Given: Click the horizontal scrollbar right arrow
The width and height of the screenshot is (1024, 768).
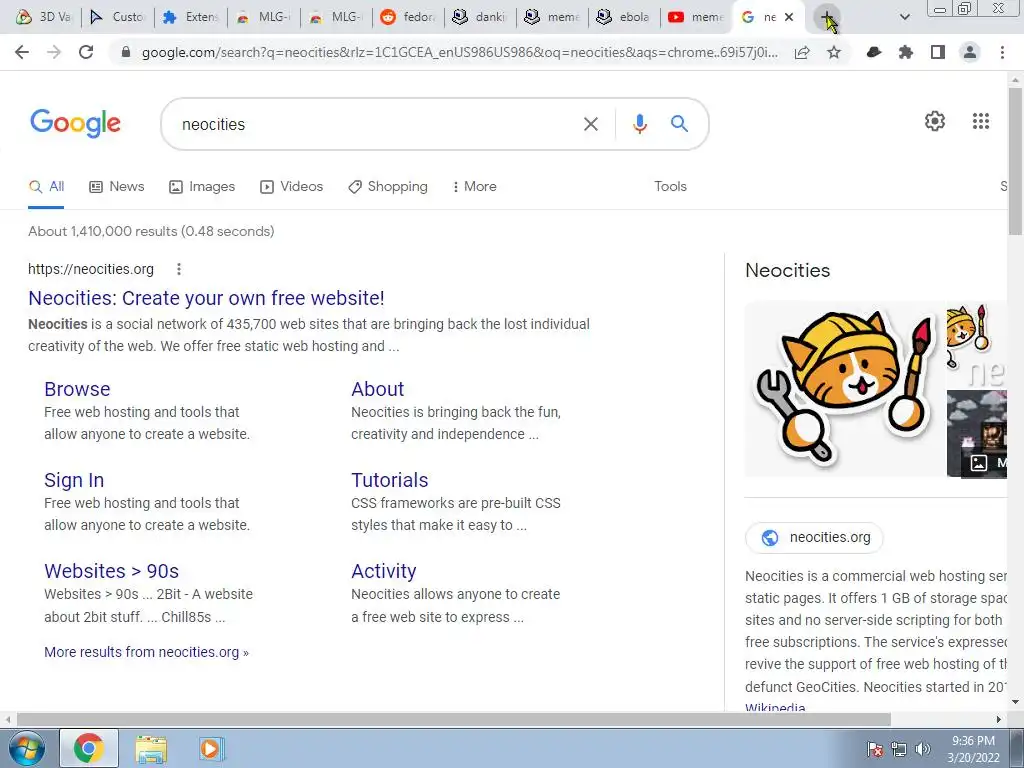Looking at the screenshot, I should point(999,720).
